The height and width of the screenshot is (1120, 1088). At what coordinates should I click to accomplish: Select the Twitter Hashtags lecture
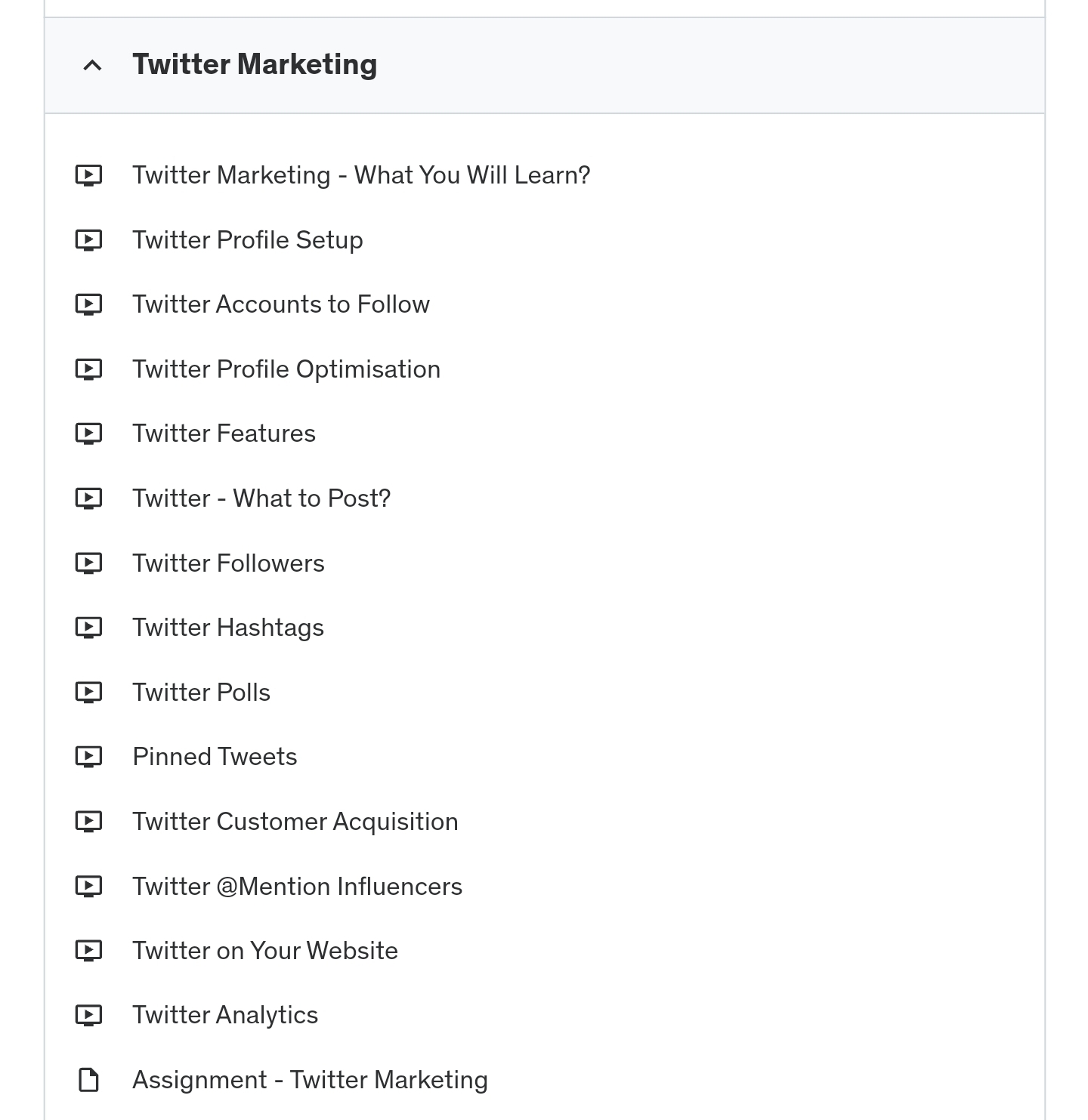click(228, 628)
